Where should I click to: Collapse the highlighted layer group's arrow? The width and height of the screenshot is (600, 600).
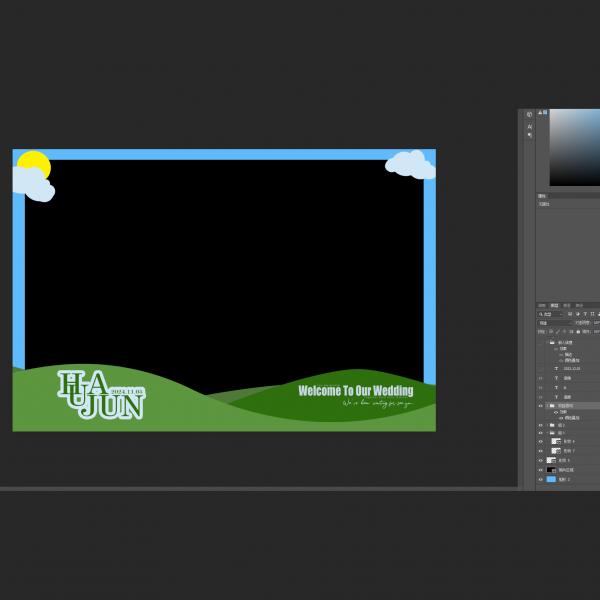click(546, 406)
